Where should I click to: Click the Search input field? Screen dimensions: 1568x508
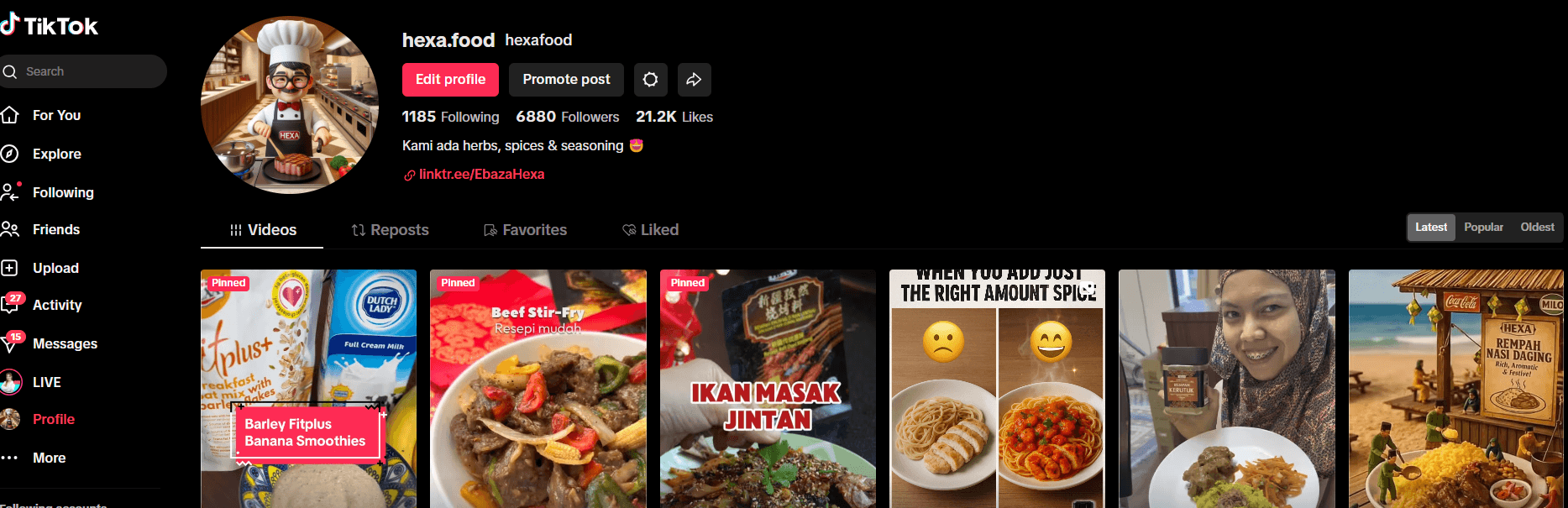pyautogui.click(x=84, y=71)
